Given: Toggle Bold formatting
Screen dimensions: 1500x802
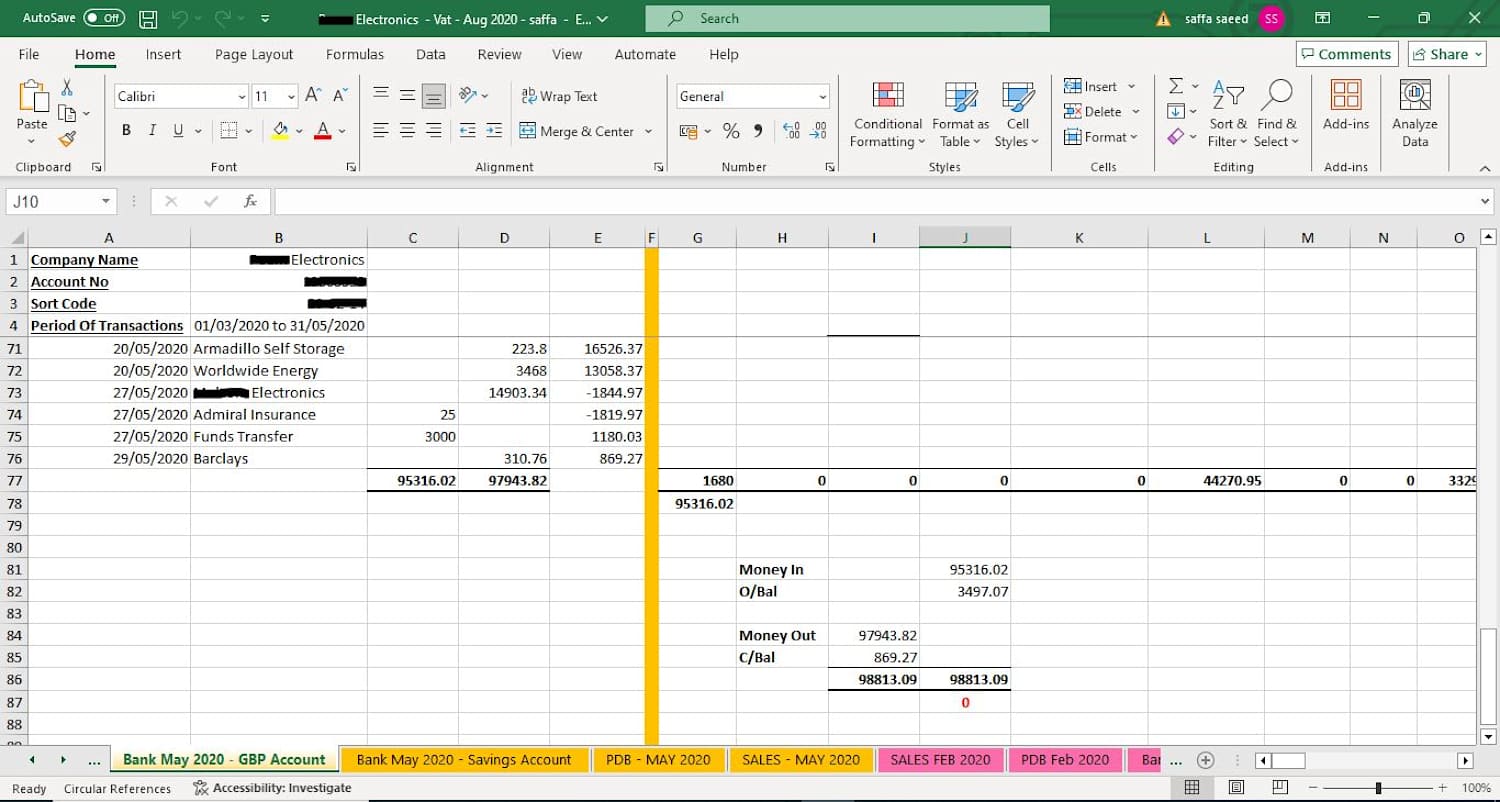Looking at the screenshot, I should pos(127,131).
